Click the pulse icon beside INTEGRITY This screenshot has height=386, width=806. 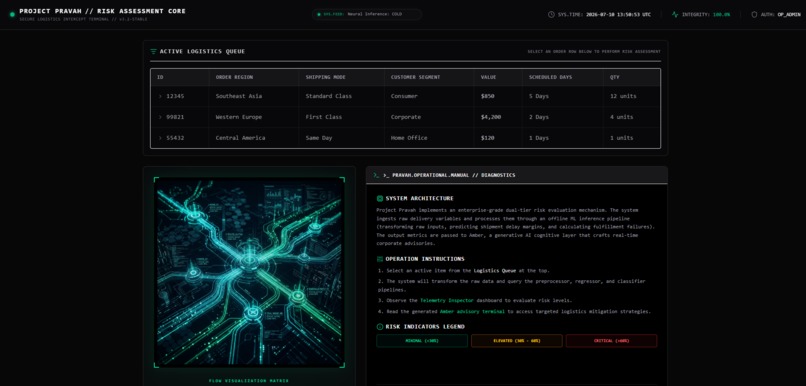[x=675, y=14]
